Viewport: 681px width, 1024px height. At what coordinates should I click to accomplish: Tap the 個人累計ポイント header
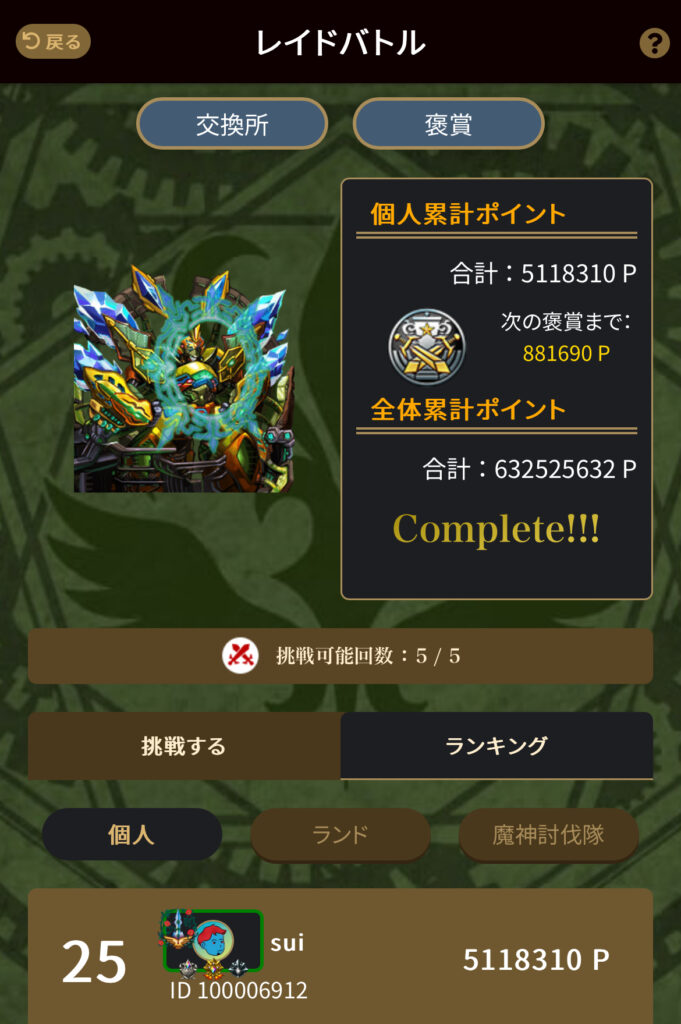pos(468,214)
